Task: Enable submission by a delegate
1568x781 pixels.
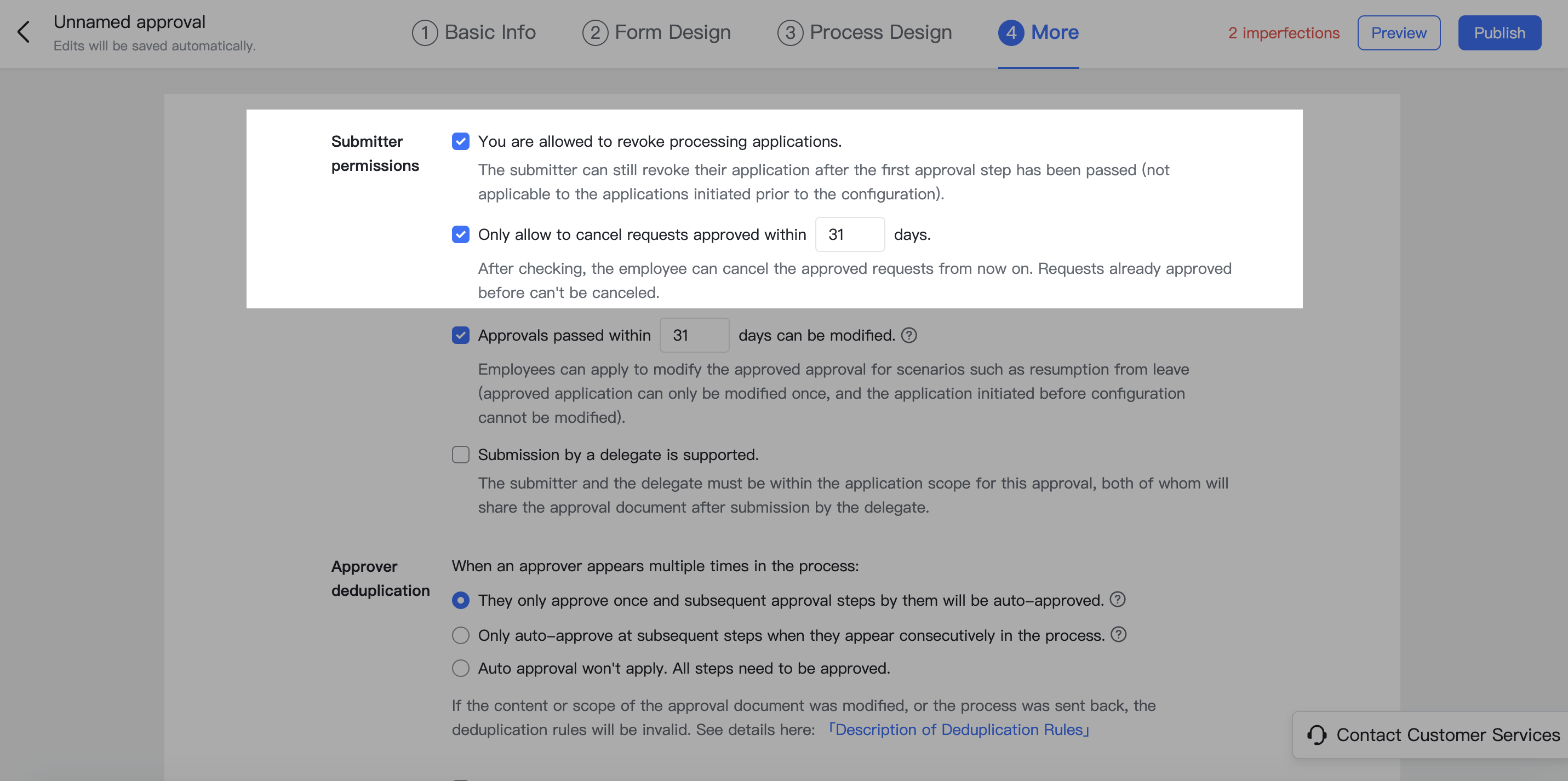Action: point(460,454)
